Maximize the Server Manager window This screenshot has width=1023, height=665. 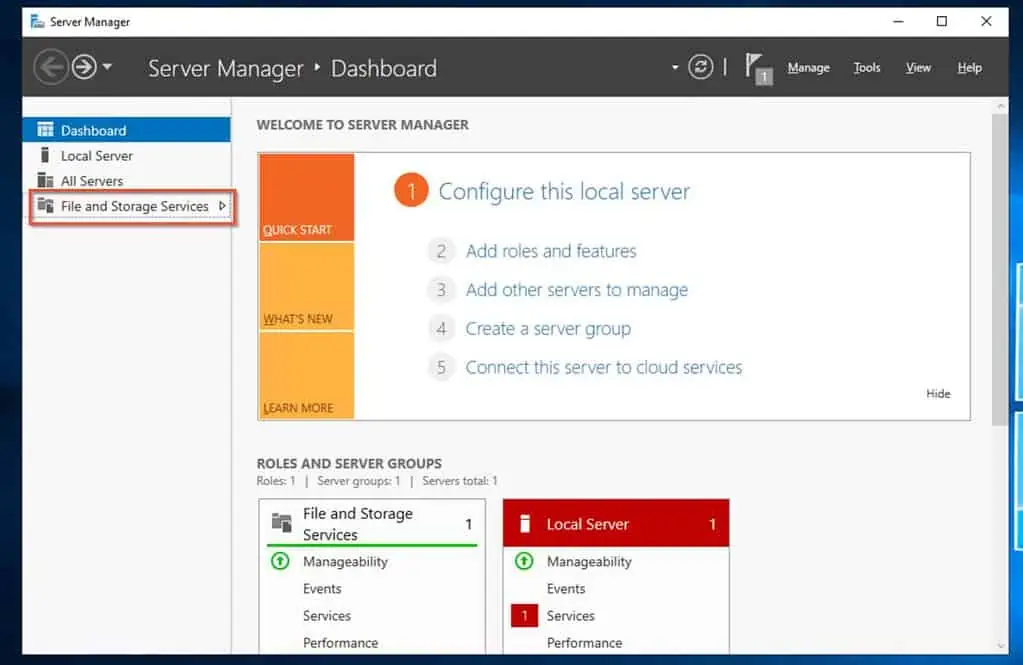pyautogui.click(x=941, y=22)
